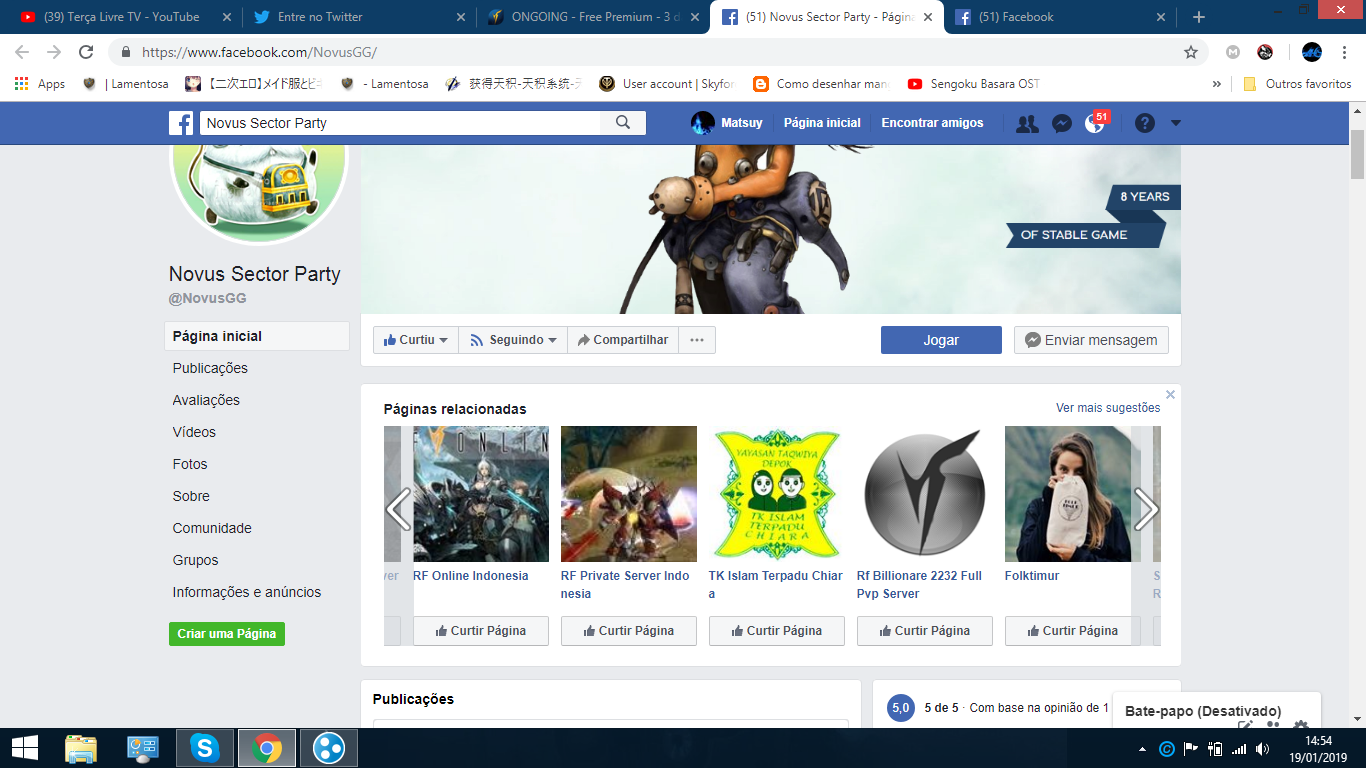Viewport: 1366px width, 768px height.
Task: Open User account Skyforge bookmark
Action: 666,84
